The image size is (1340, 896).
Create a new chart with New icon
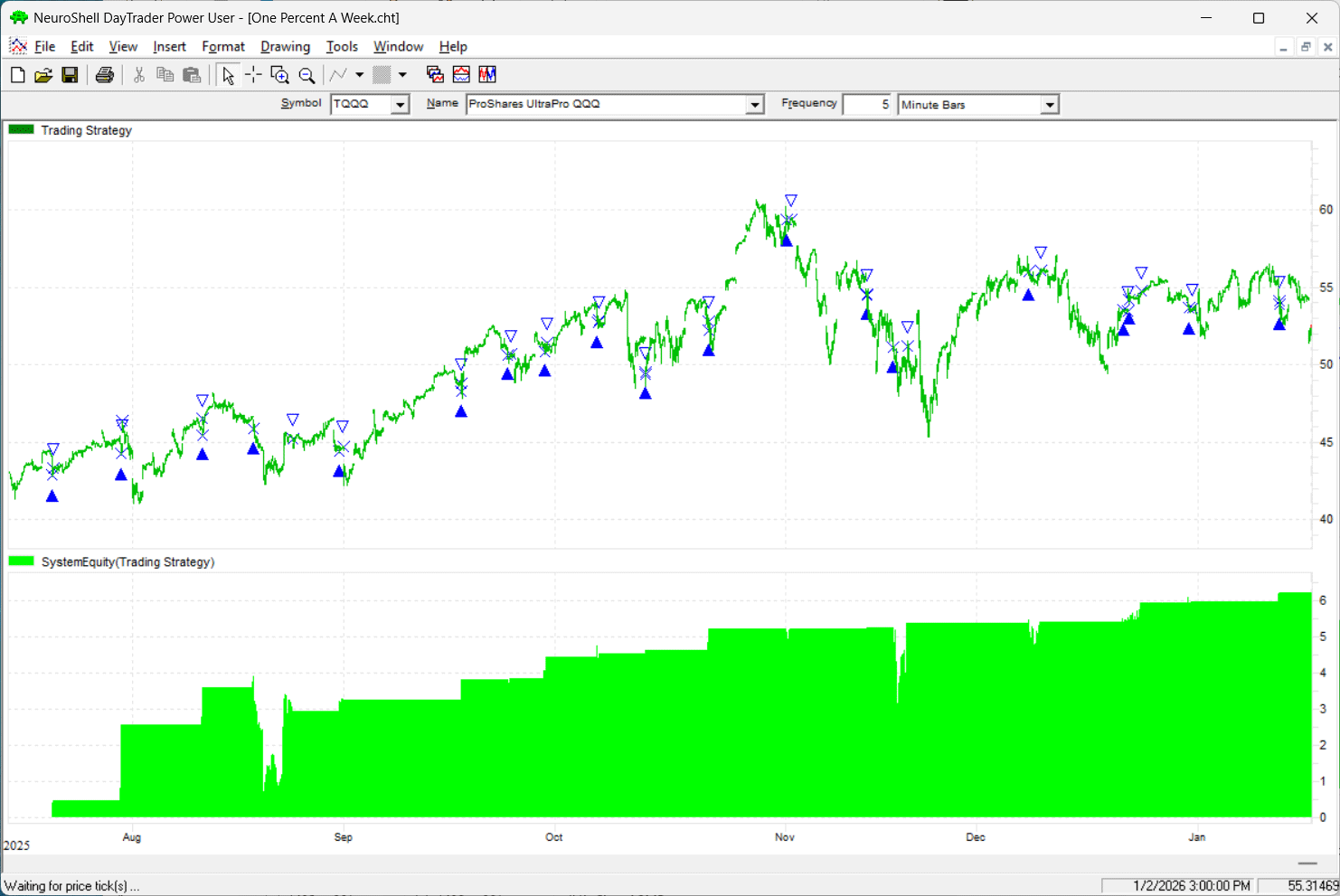coord(17,75)
